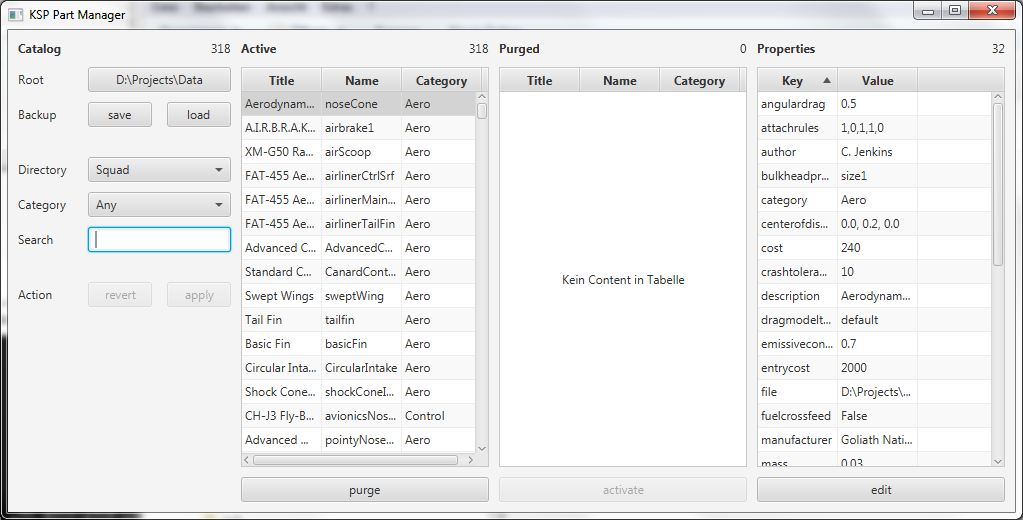Select the noseCone row

coord(359,104)
